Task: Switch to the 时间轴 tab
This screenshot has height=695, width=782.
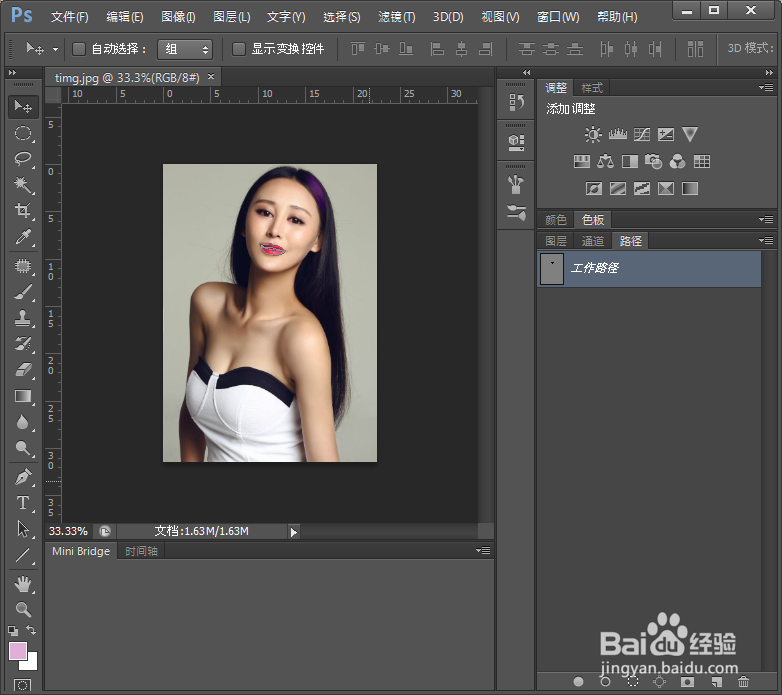Action: (x=142, y=551)
